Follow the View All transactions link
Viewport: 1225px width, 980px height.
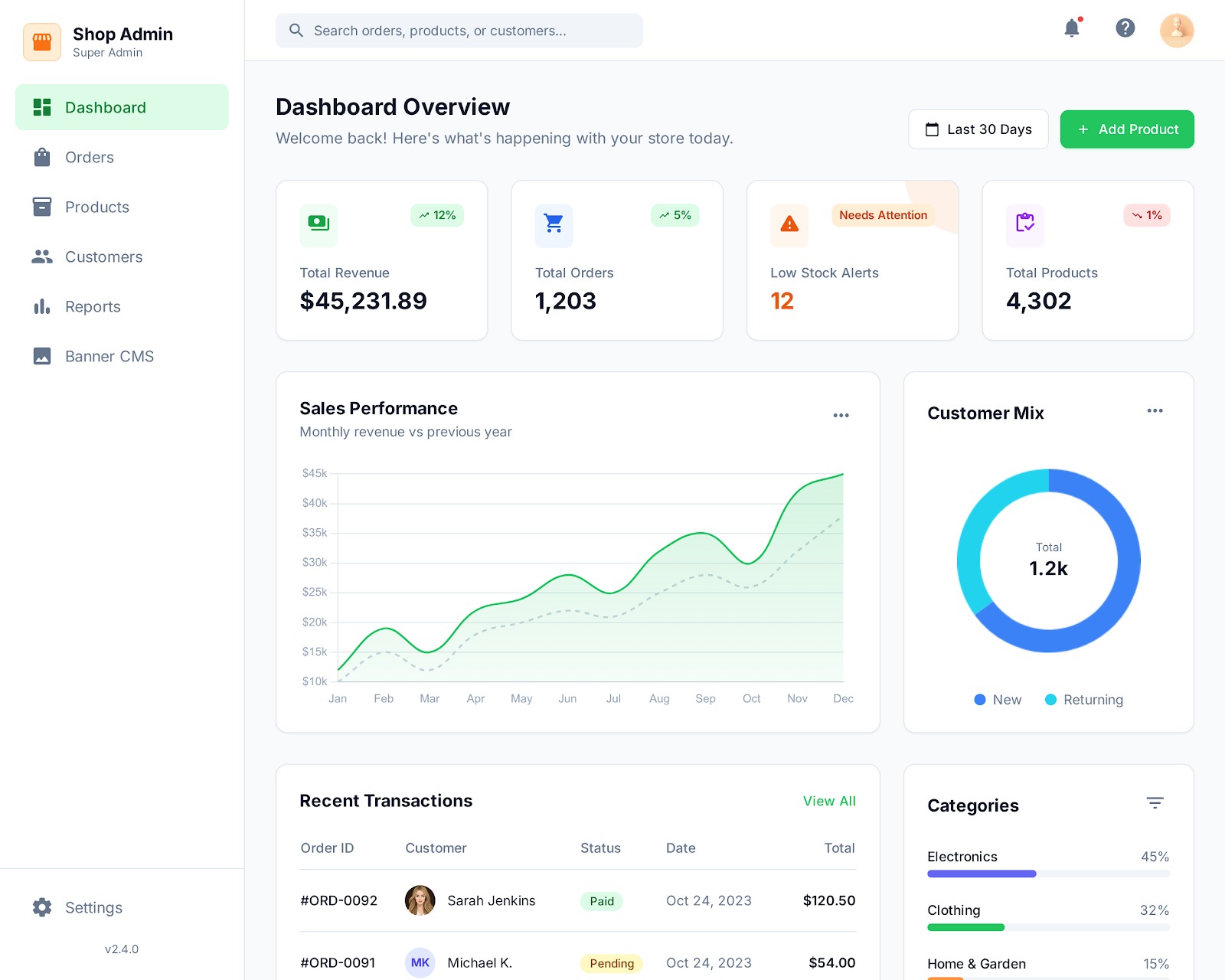coord(829,801)
